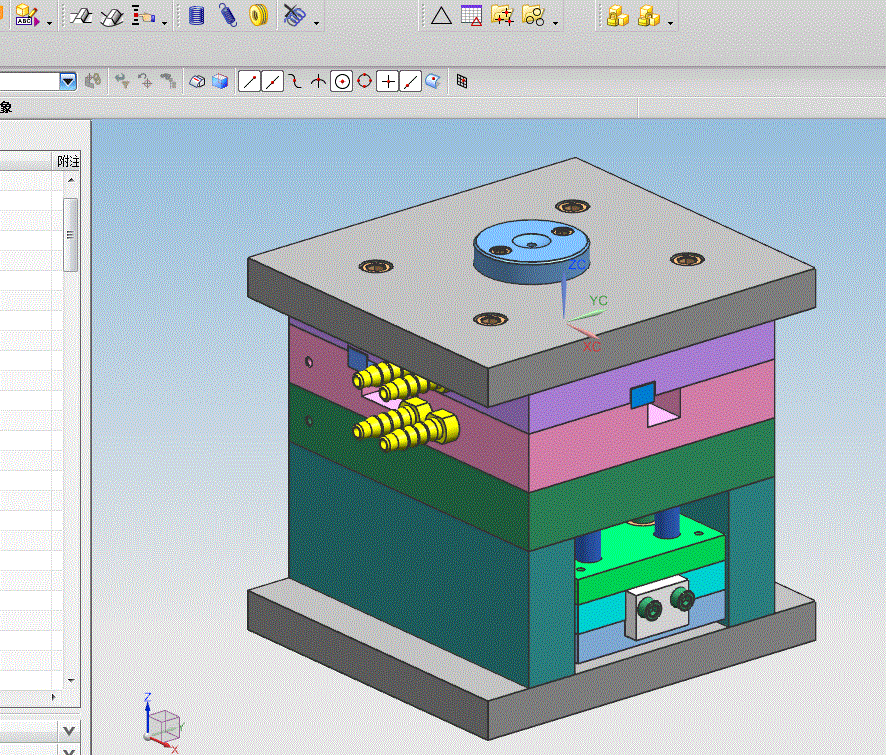Toggle Point on Curve snap
Image resolution: width=886 pixels, height=755 pixels.
(411, 81)
